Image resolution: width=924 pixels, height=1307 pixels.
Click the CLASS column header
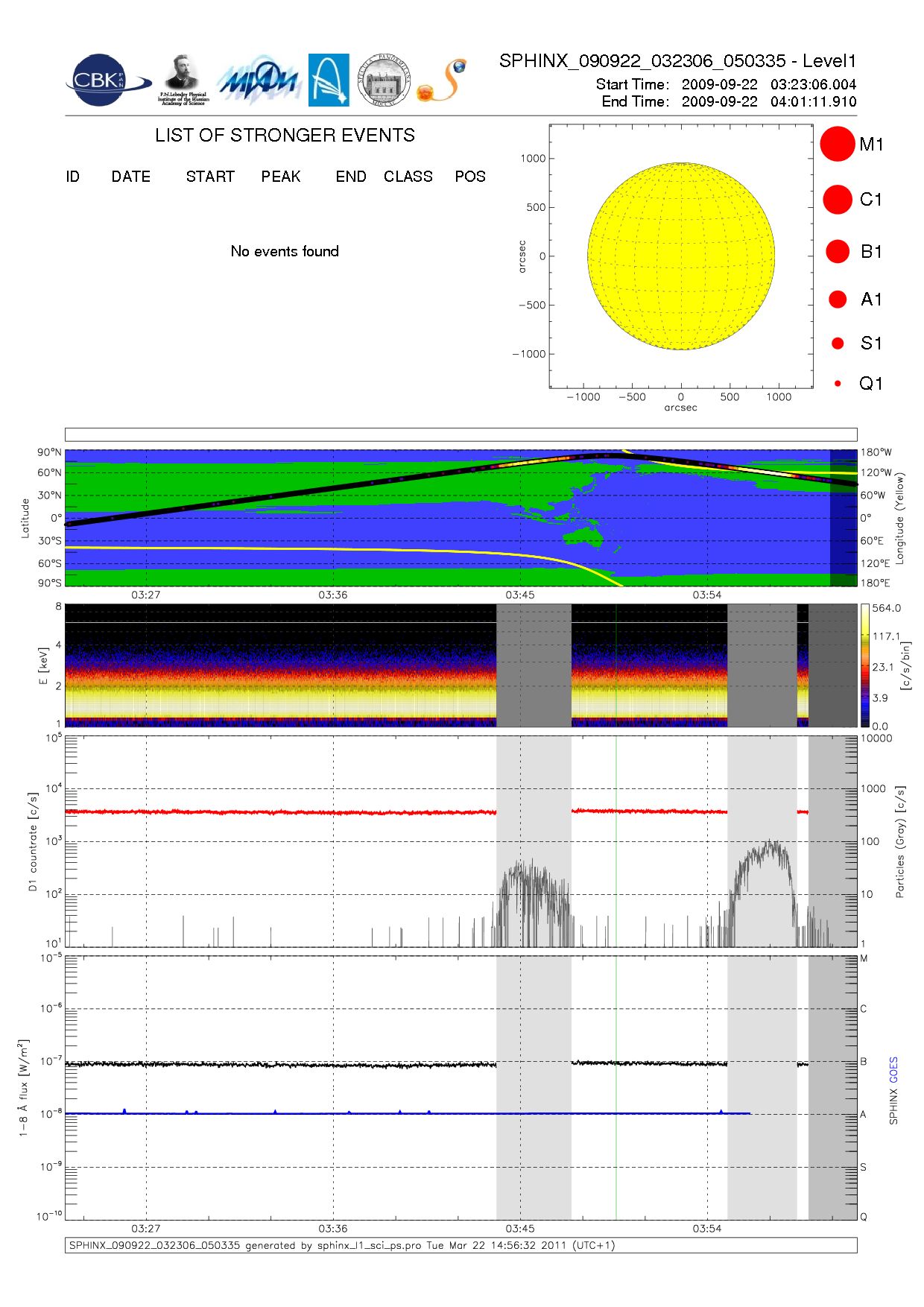pyautogui.click(x=408, y=177)
